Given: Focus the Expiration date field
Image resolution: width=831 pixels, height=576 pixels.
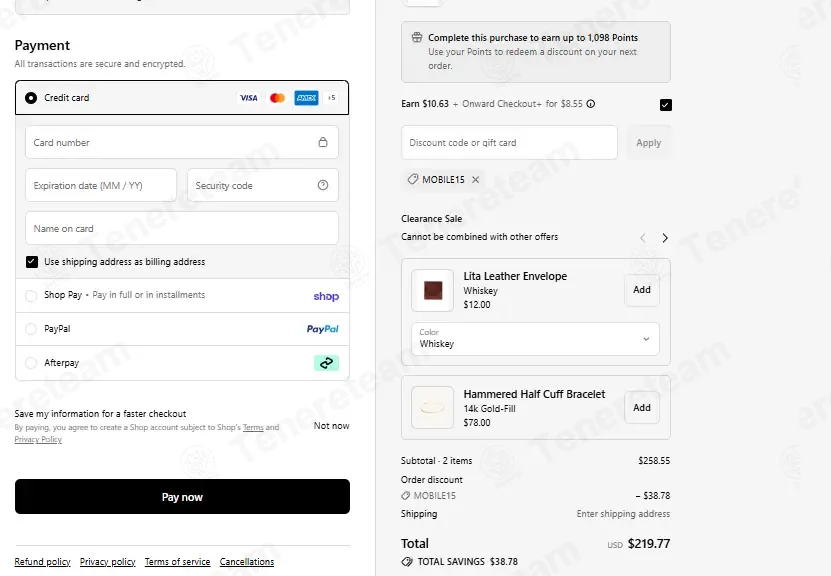Looking at the screenshot, I should tap(101, 185).
